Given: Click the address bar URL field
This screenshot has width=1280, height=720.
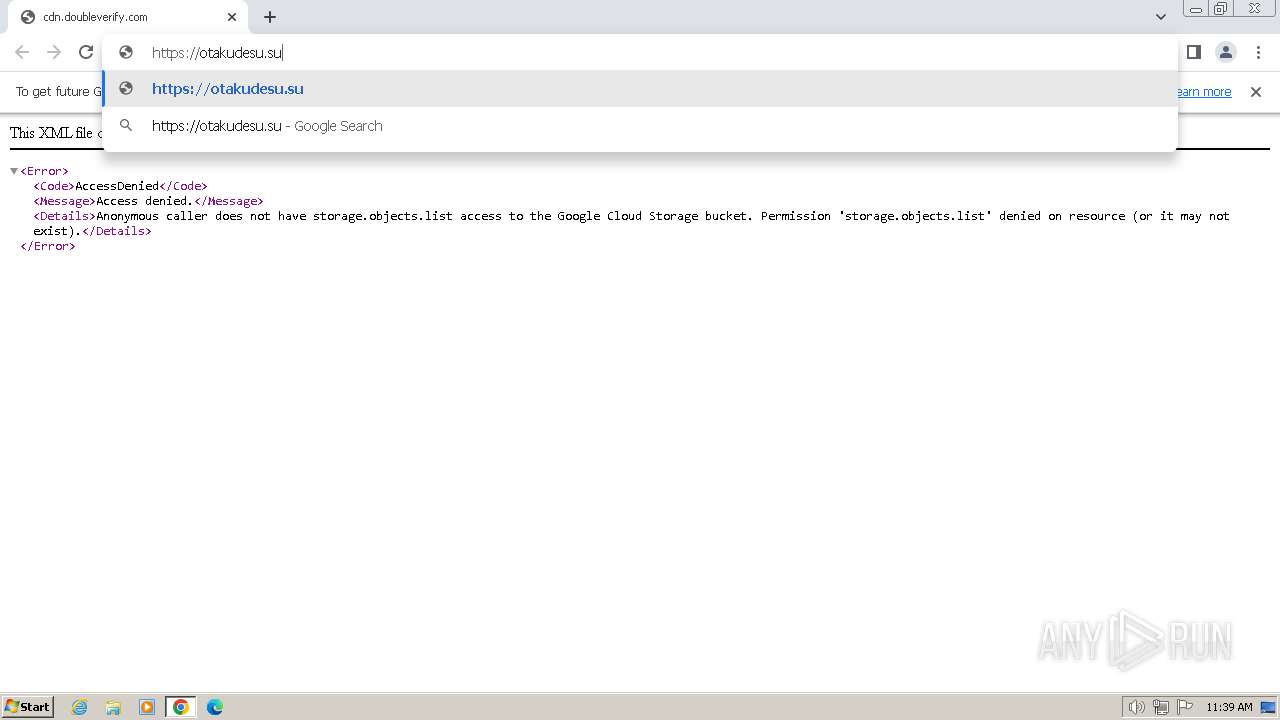Looking at the screenshot, I should (x=640, y=52).
